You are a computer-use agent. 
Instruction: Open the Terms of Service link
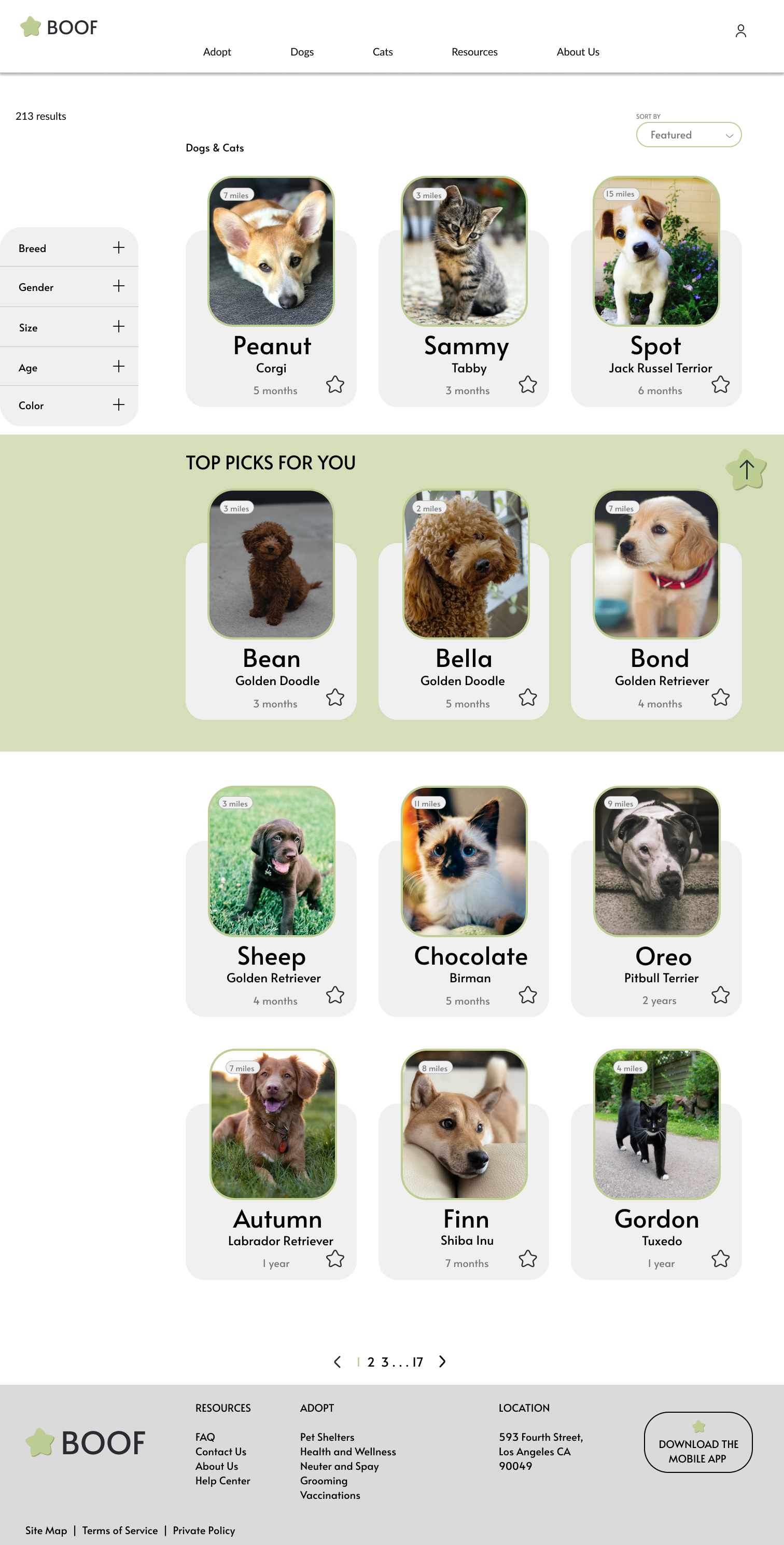click(120, 1530)
